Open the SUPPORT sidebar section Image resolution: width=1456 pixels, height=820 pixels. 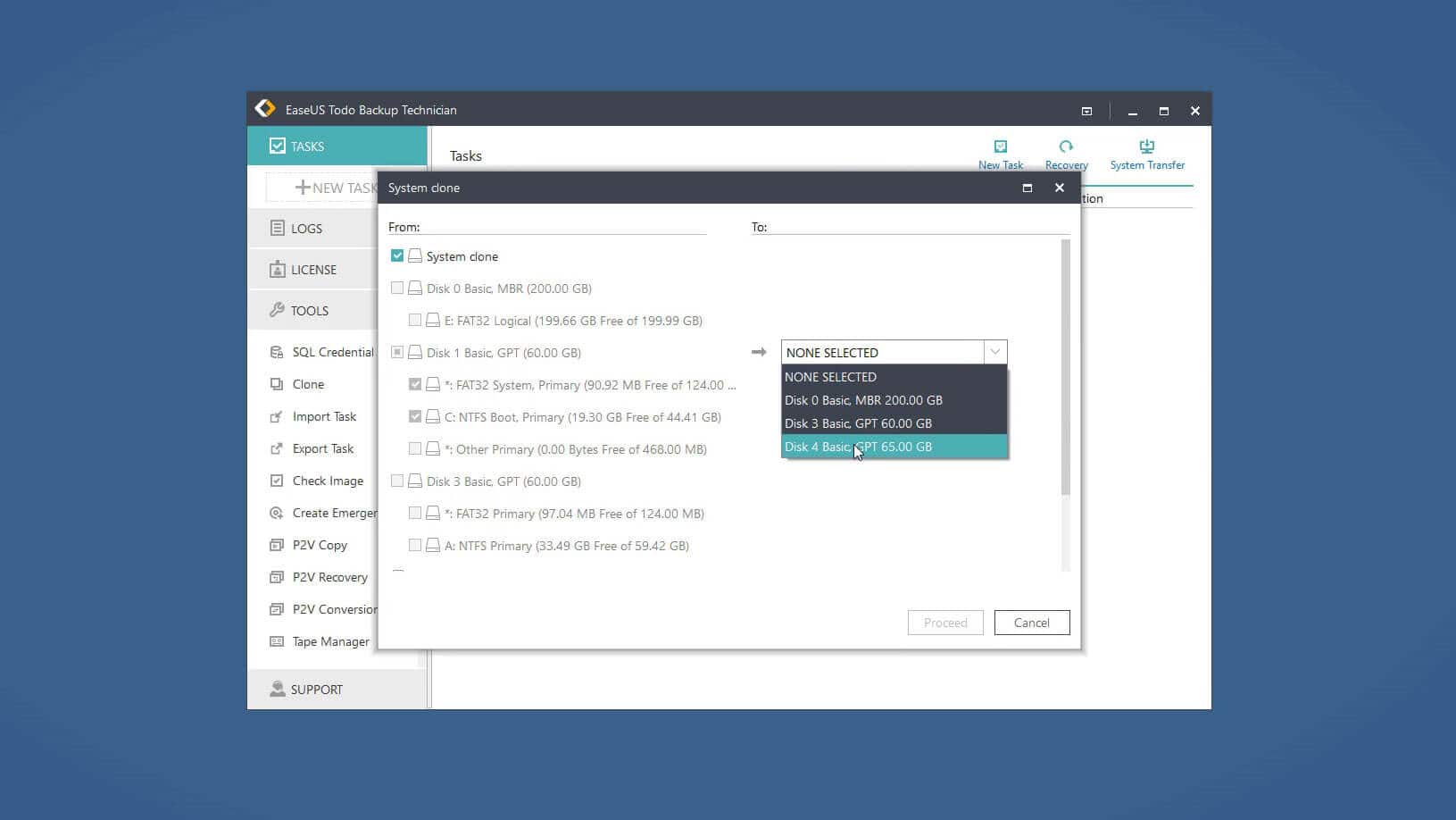(337, 689)
